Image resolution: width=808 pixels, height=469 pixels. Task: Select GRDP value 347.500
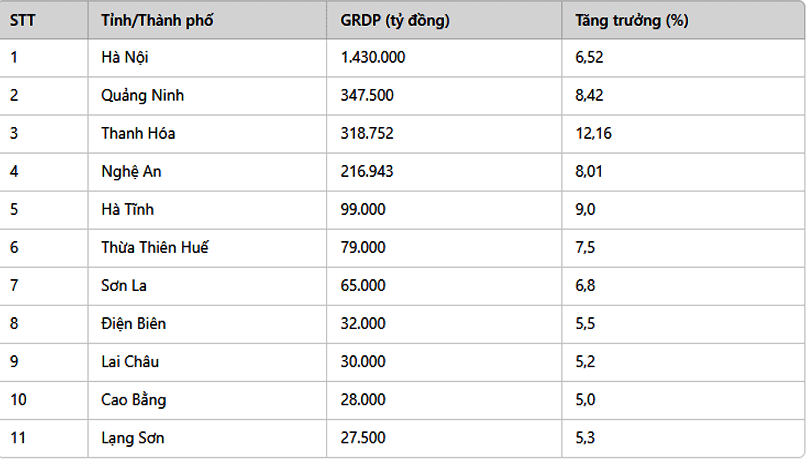pos(444,96)
